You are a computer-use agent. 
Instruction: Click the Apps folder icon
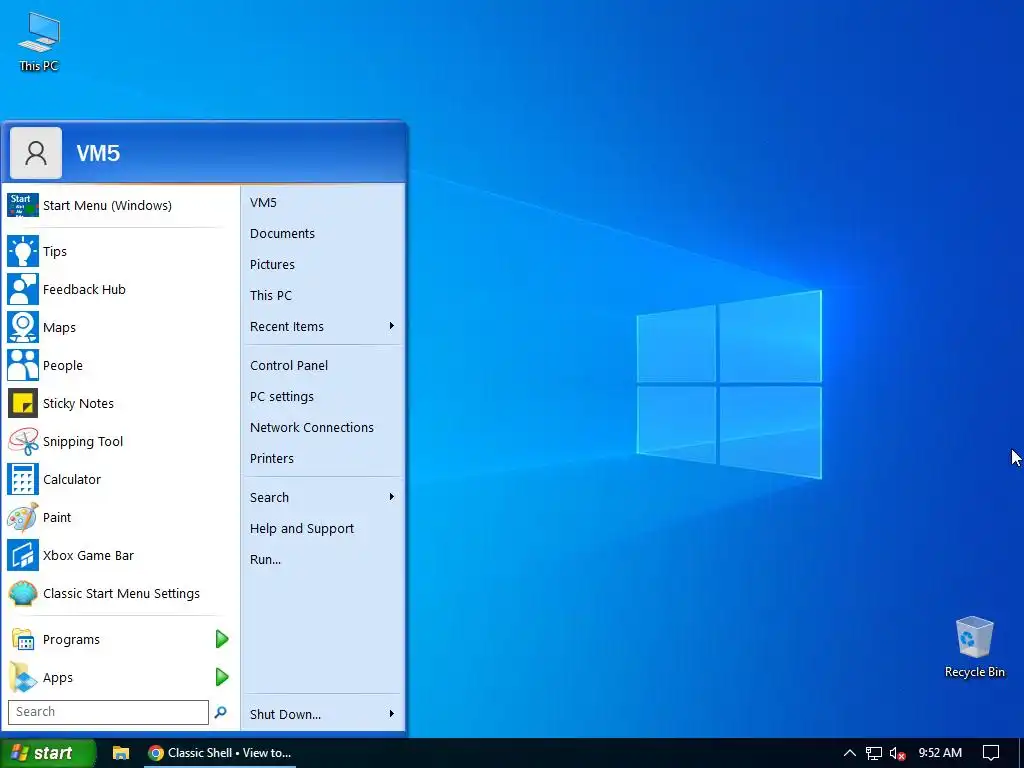point(23,677)
